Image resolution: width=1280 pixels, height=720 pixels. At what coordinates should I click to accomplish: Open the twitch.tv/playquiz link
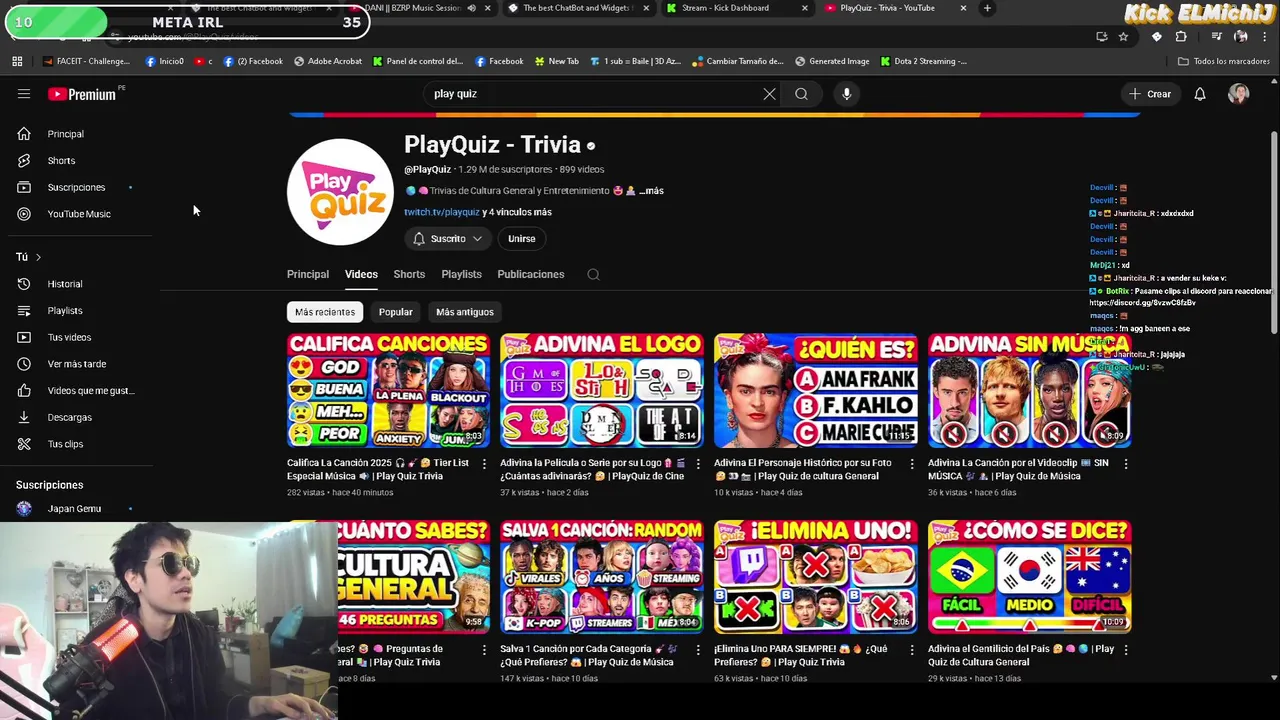click(442, 212)
